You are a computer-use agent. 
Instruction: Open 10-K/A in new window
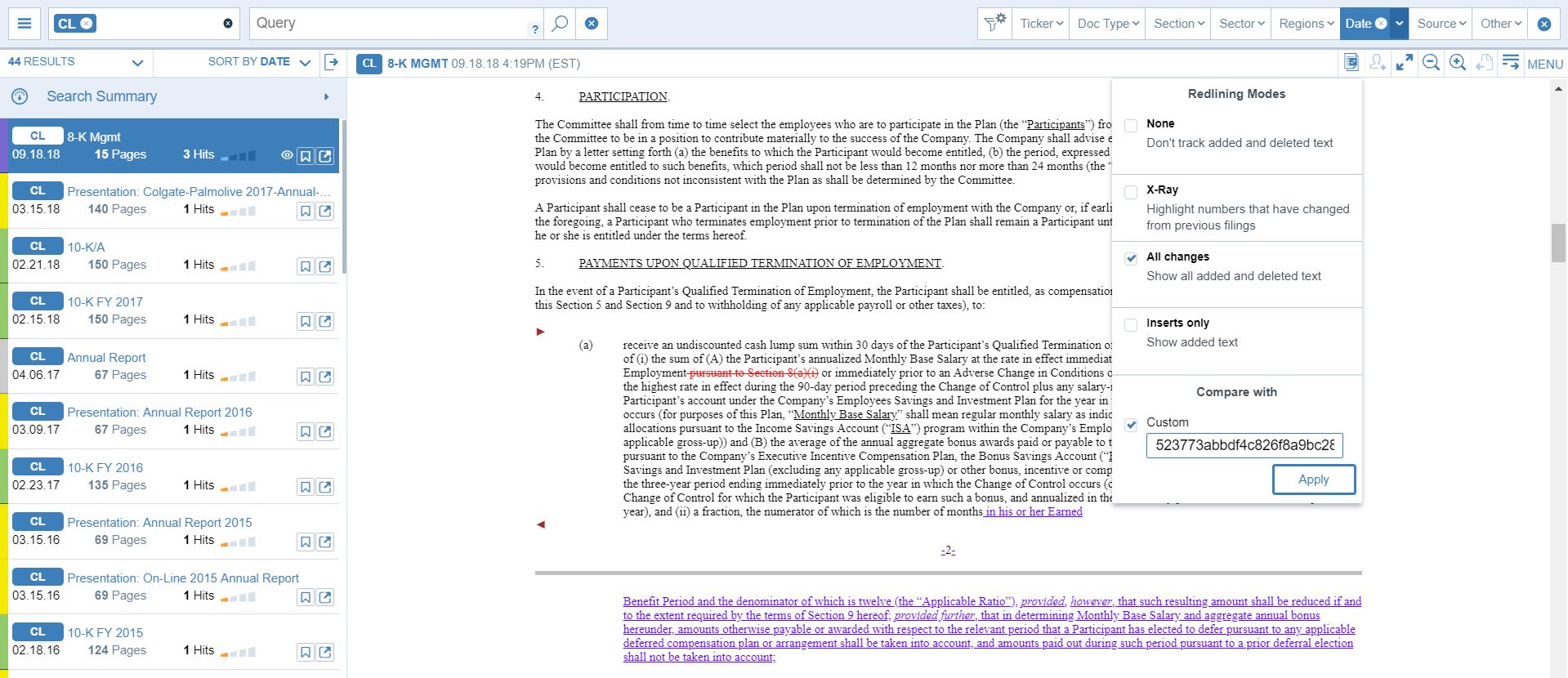click(325, 266)
